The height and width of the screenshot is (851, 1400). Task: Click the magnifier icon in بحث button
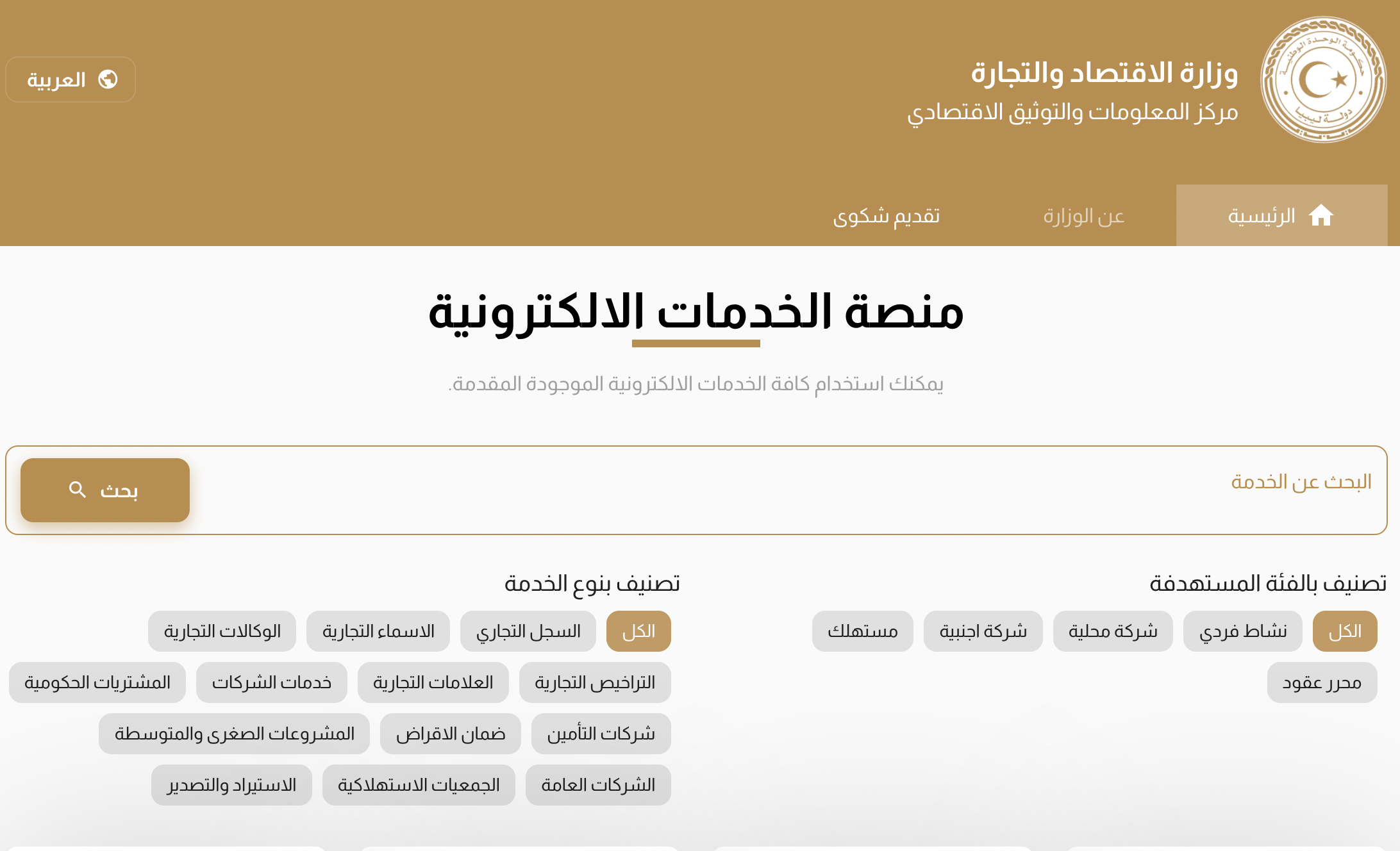78,490
